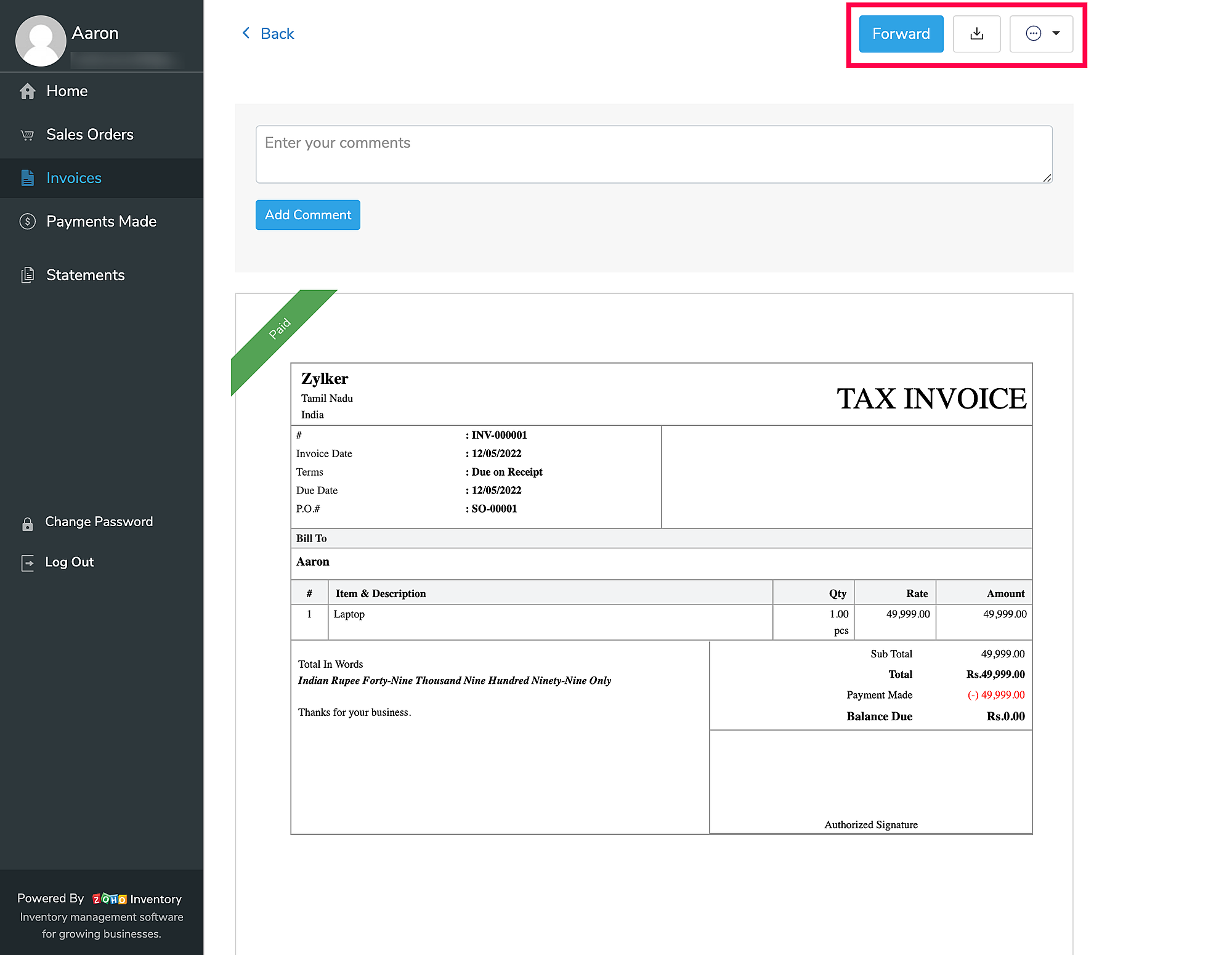Viewport: 1232px width, 955px height.
Task: Click the green Paid status ribbon
Action: coord(280,328)
